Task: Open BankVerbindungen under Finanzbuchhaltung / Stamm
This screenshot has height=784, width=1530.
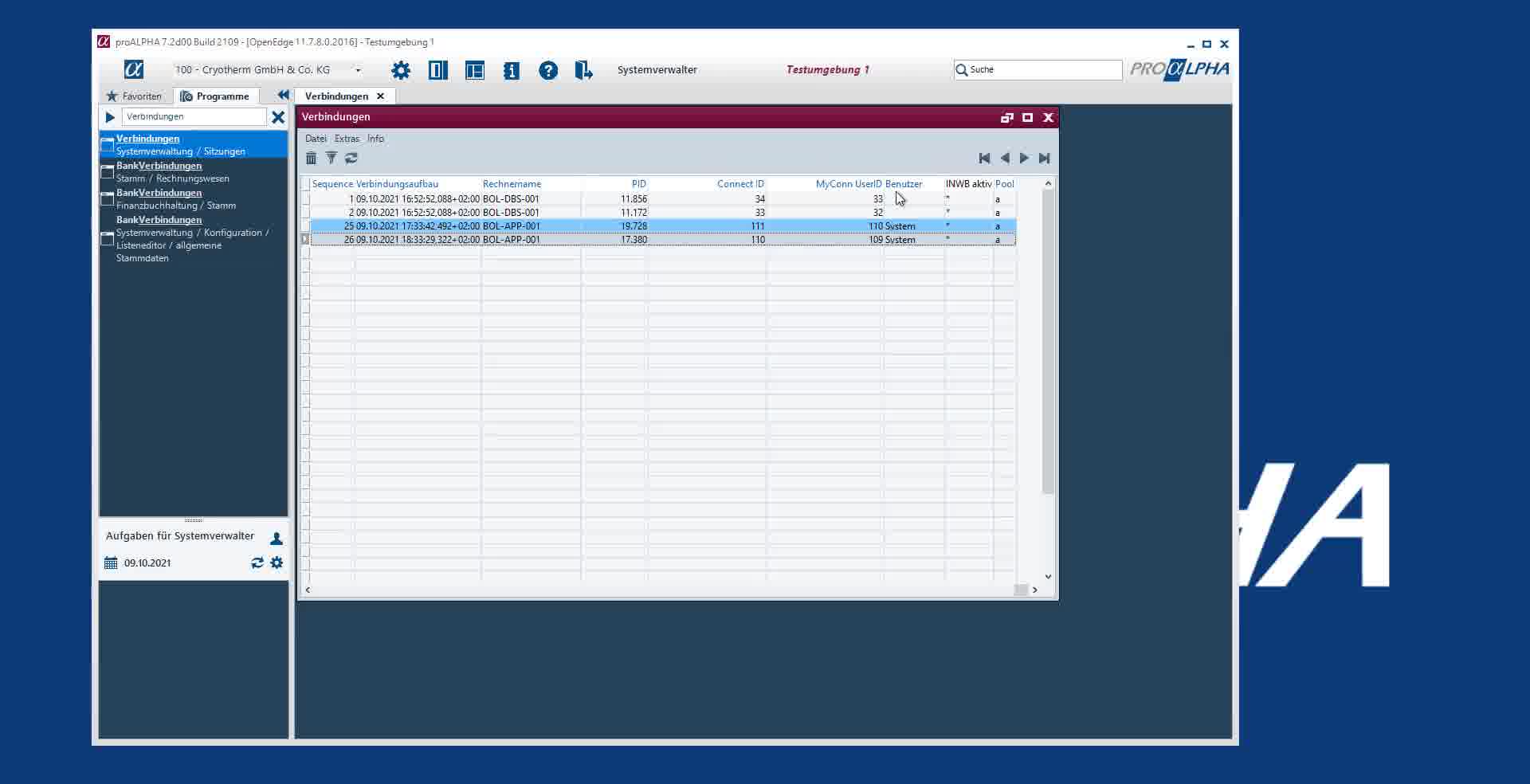Action: (x=193, y=198)
